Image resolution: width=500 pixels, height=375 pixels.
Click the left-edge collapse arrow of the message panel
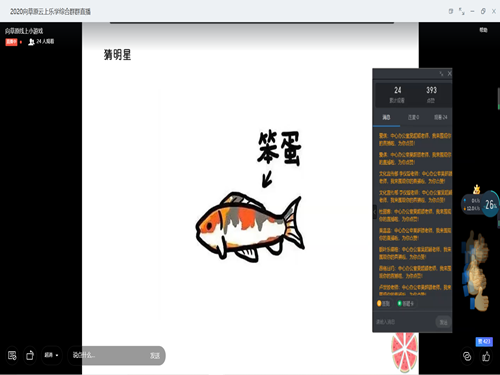tap(375, 212)
